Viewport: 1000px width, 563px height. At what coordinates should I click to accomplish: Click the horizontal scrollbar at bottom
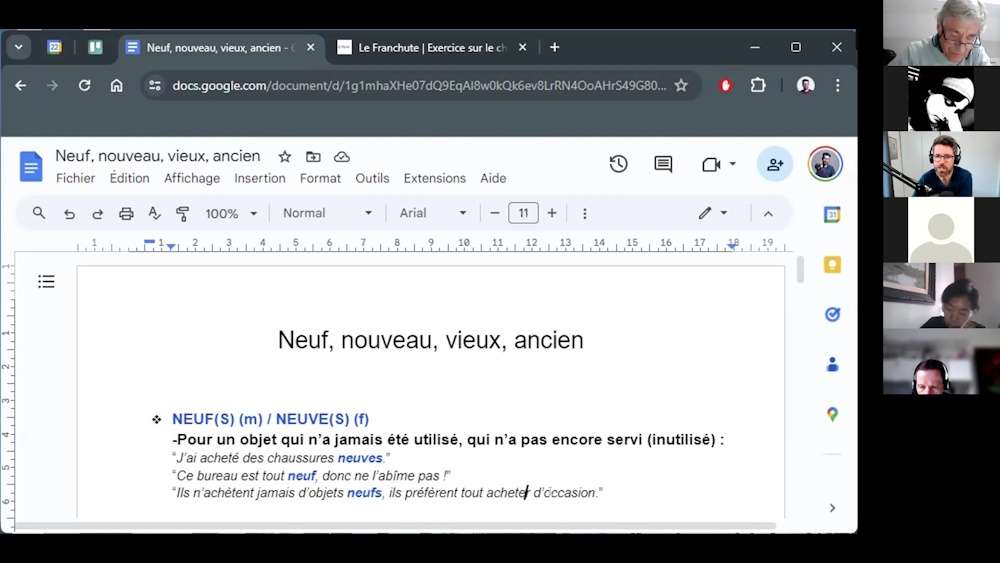coord(395,526)
